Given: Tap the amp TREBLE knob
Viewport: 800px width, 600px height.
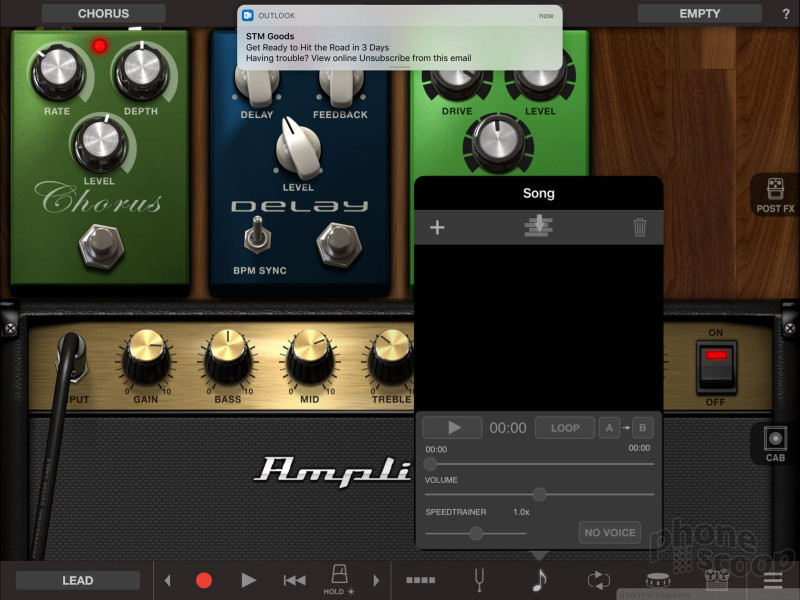Looking at the screenshot, I should click(x=391, y=357).
